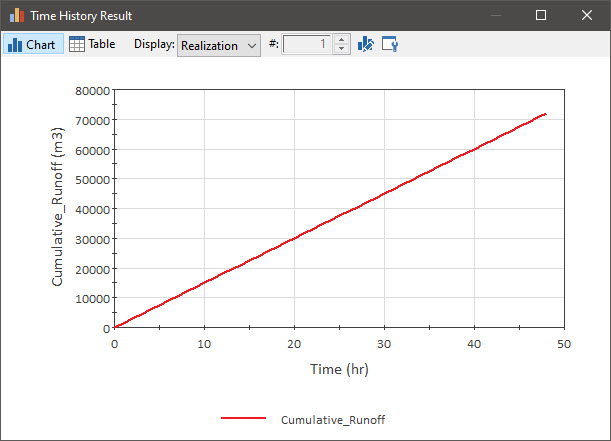Click the red legend line swatch
This screenshot has height=441, width=611.
244,418
